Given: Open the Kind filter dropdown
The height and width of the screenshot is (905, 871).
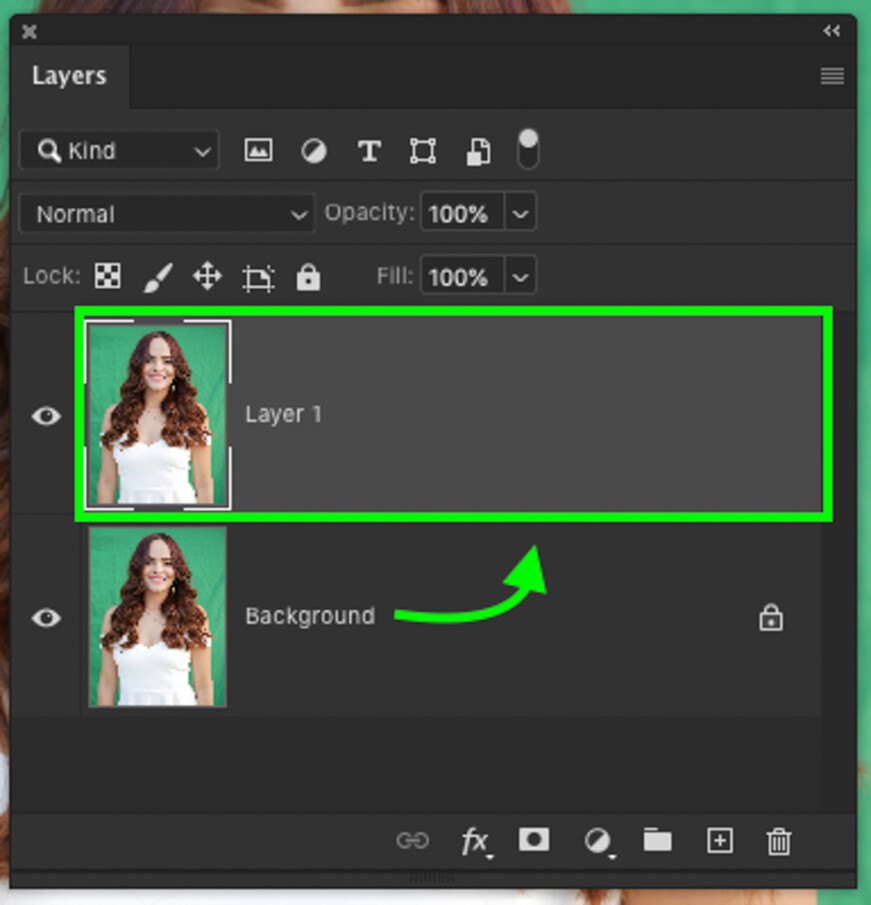Looking at the screenshot, I should click(x=118, y=150).
